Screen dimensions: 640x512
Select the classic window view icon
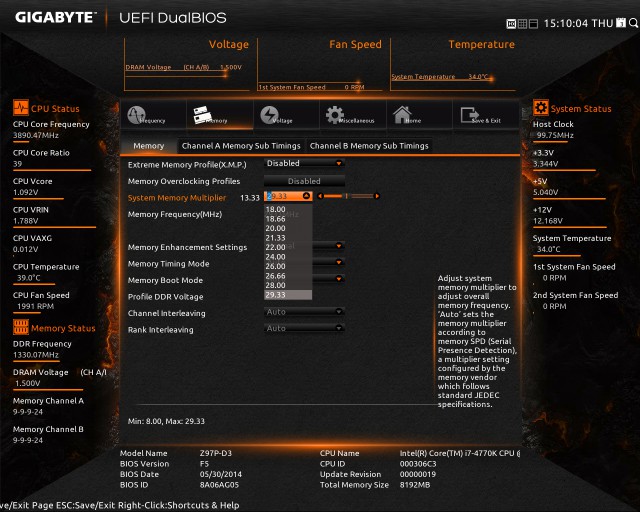coord(533,24)
